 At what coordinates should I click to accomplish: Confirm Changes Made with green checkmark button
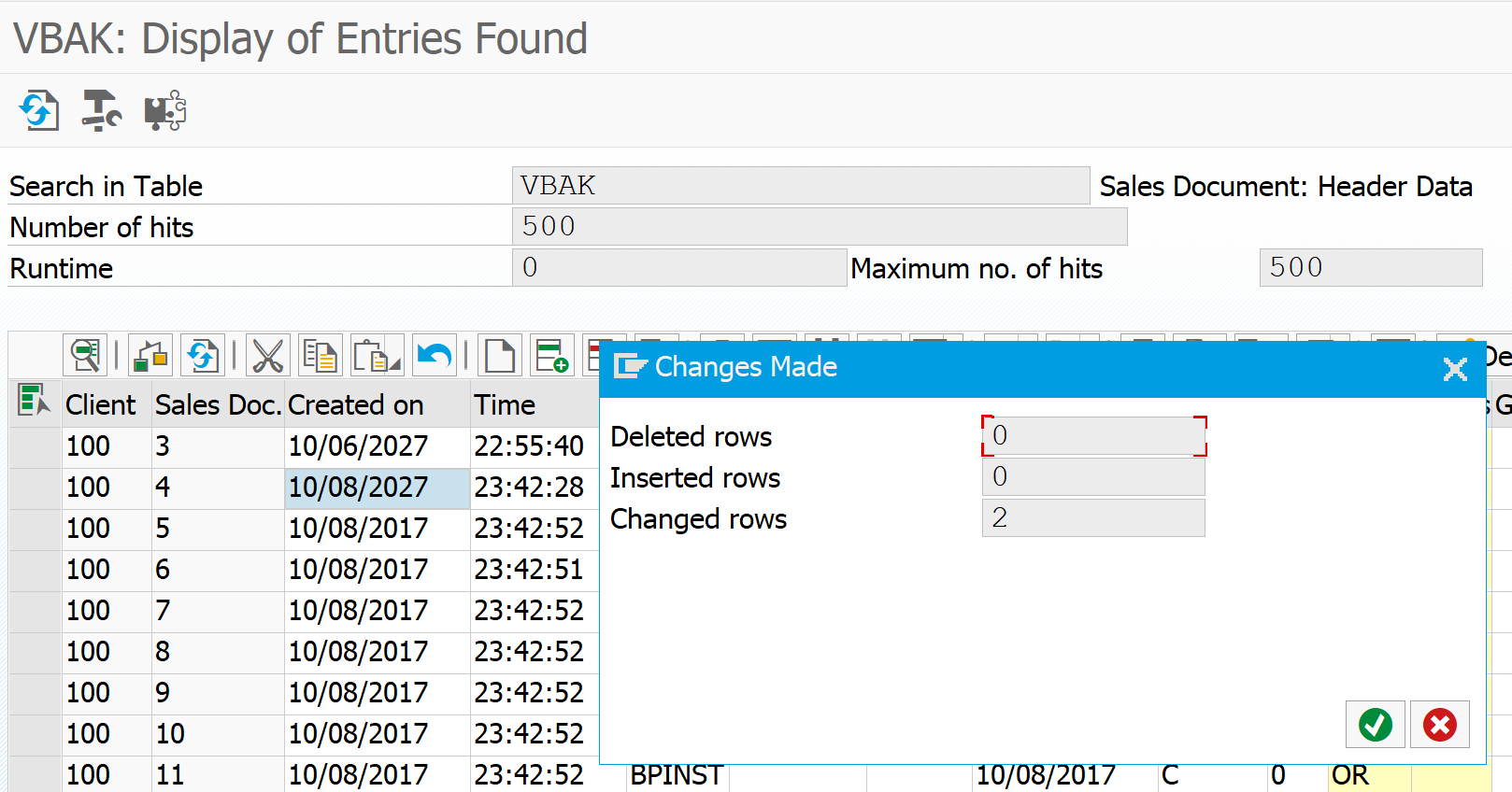1376,725
